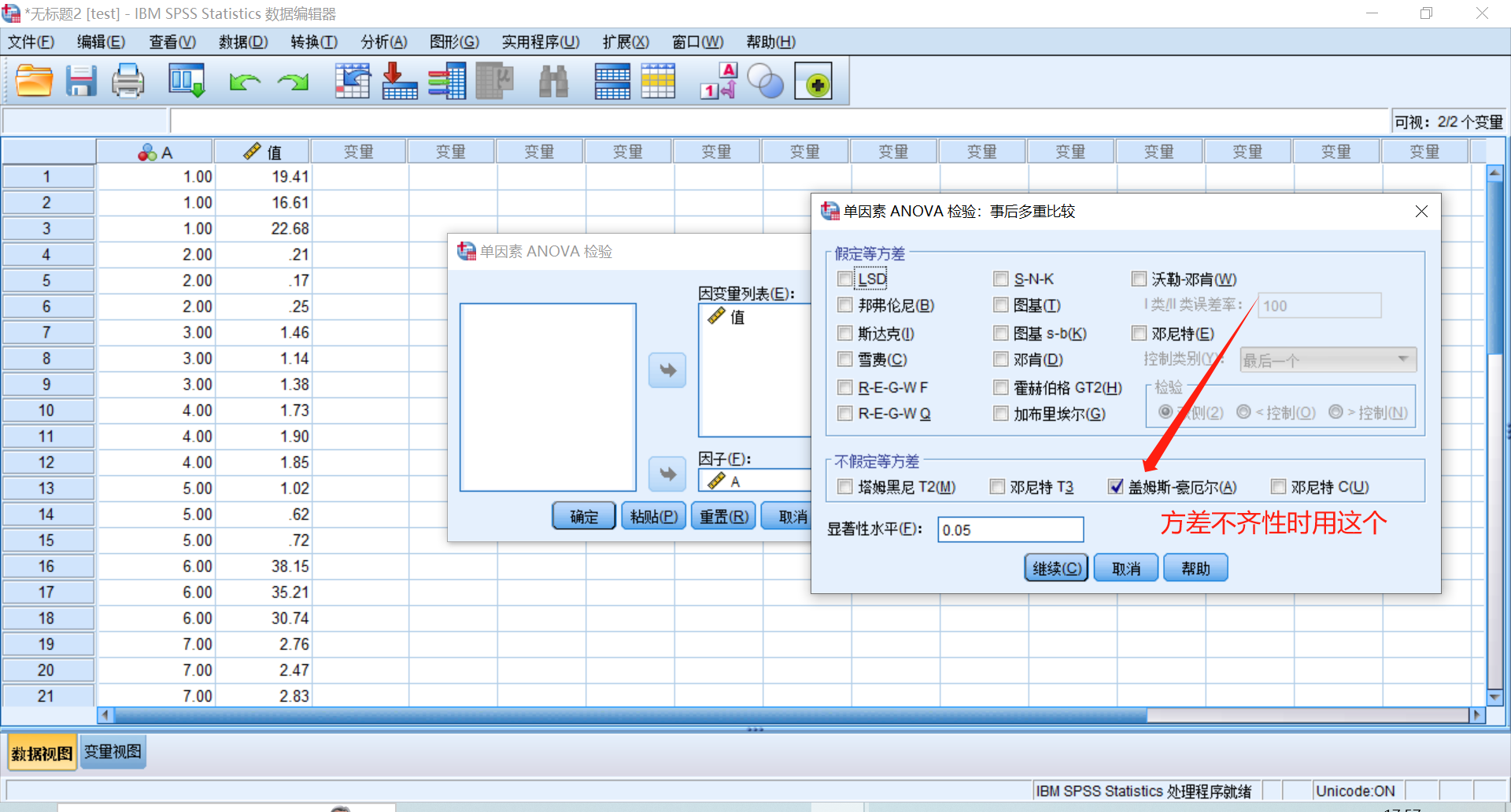Click the vertical scrollbar down arrow

[x=1494, y=697]
